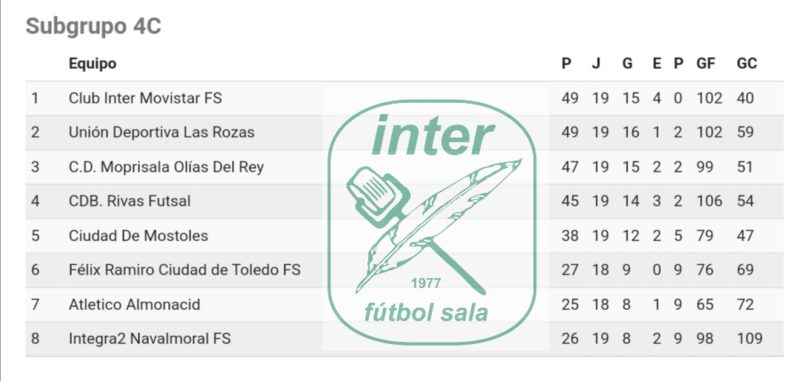
Task: Click 109 goals against for Navalmoral
Action: pyautogui.click(x=749, y=339)
